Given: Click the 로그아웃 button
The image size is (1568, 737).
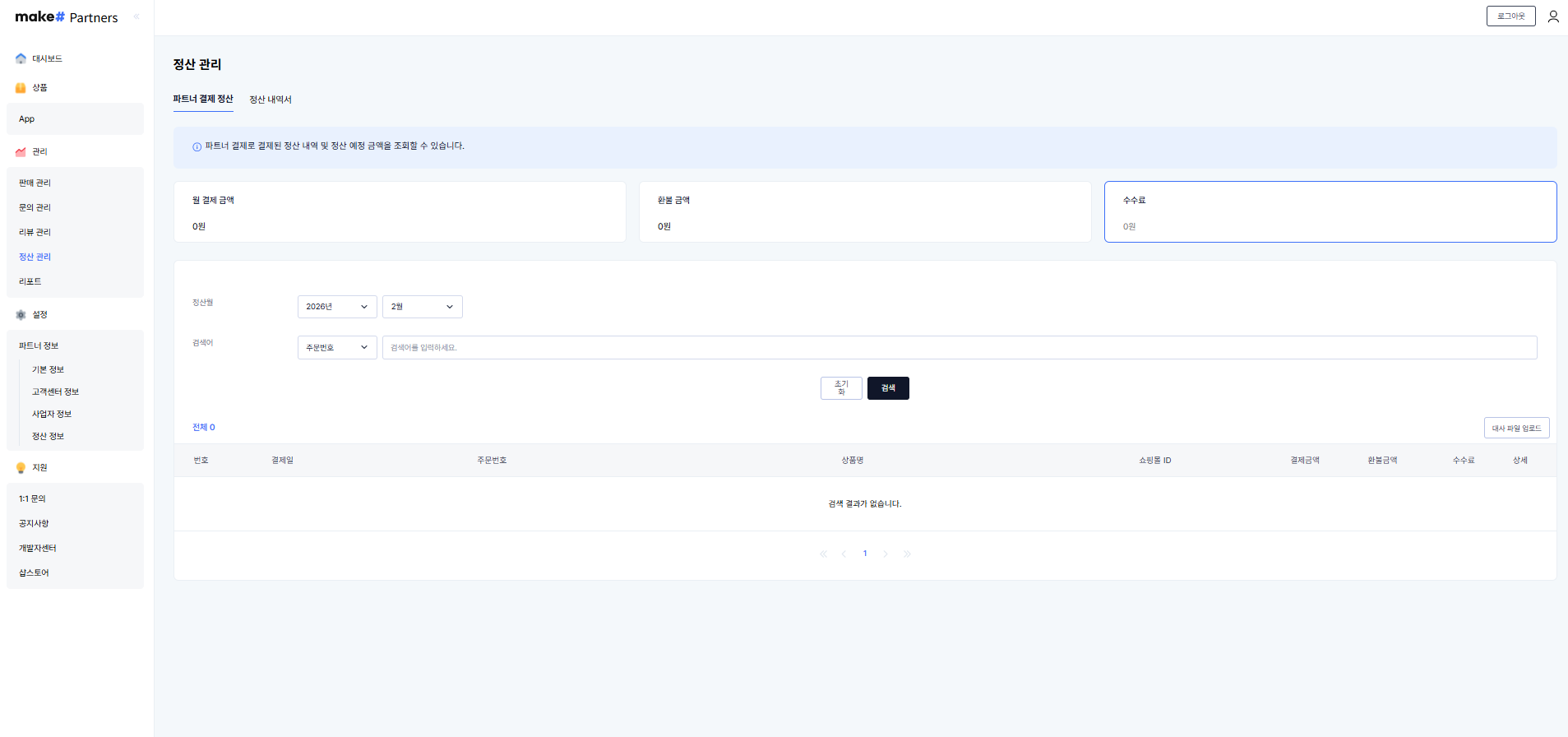Looking at the screenshot, I should click(x=1510, y=16).
